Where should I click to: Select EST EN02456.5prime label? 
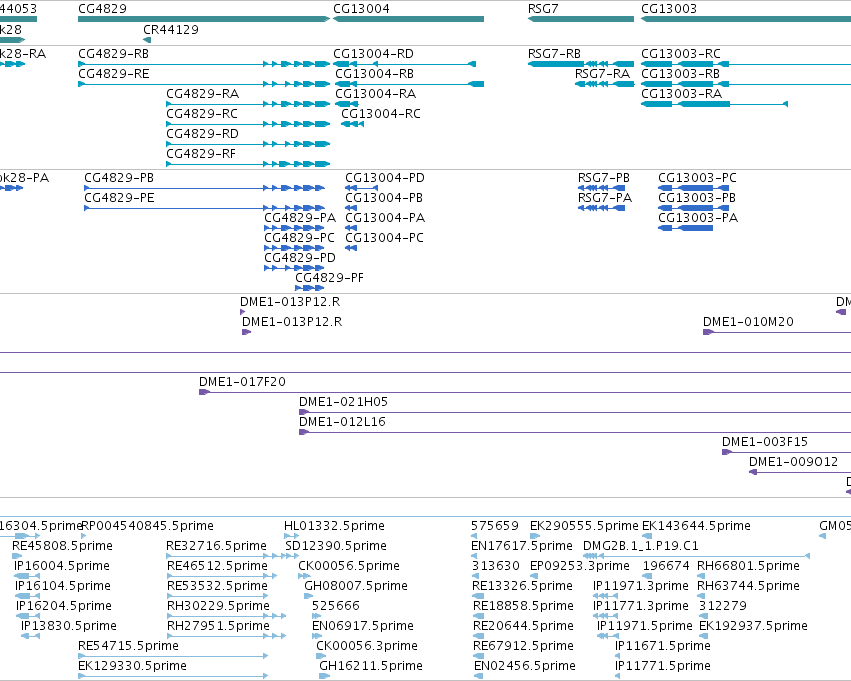pyautogui.click(x=525, y=667)
